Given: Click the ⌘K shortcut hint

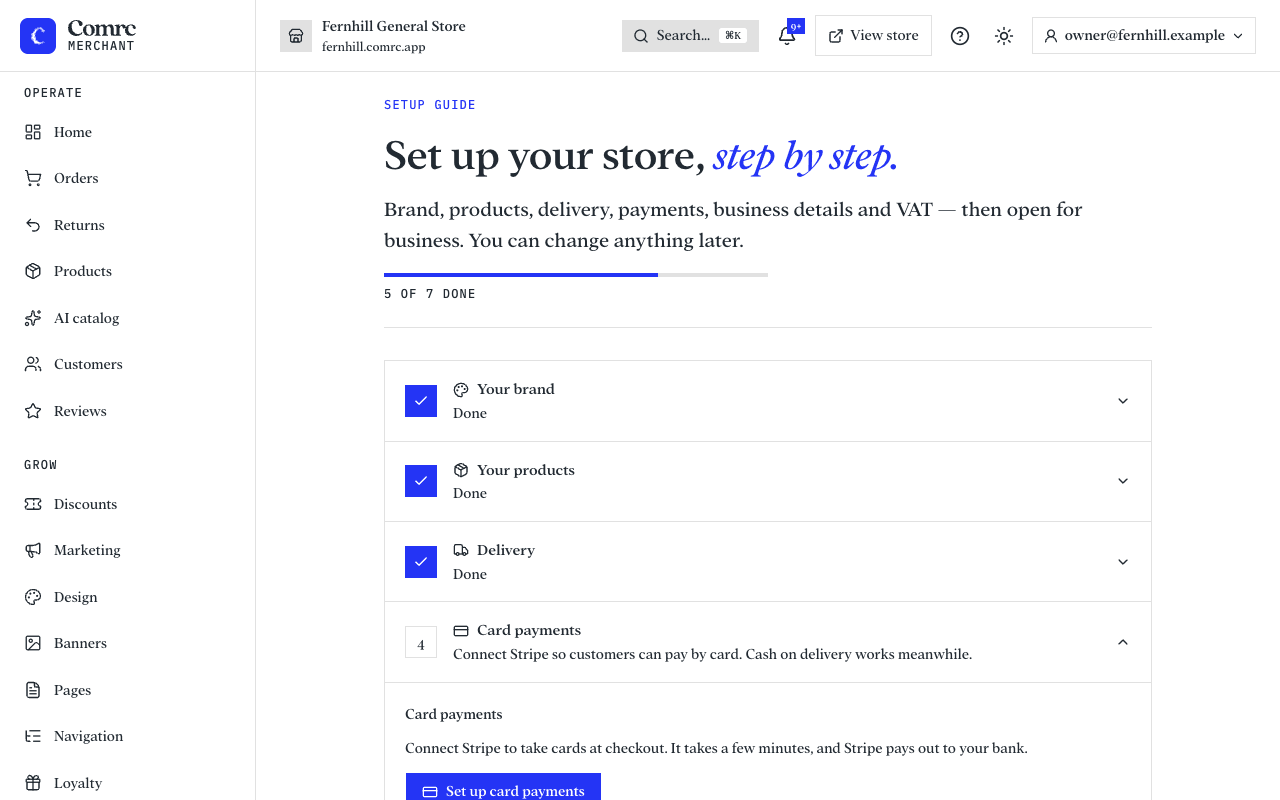Looking at the screenshot, I should point(733,36).
